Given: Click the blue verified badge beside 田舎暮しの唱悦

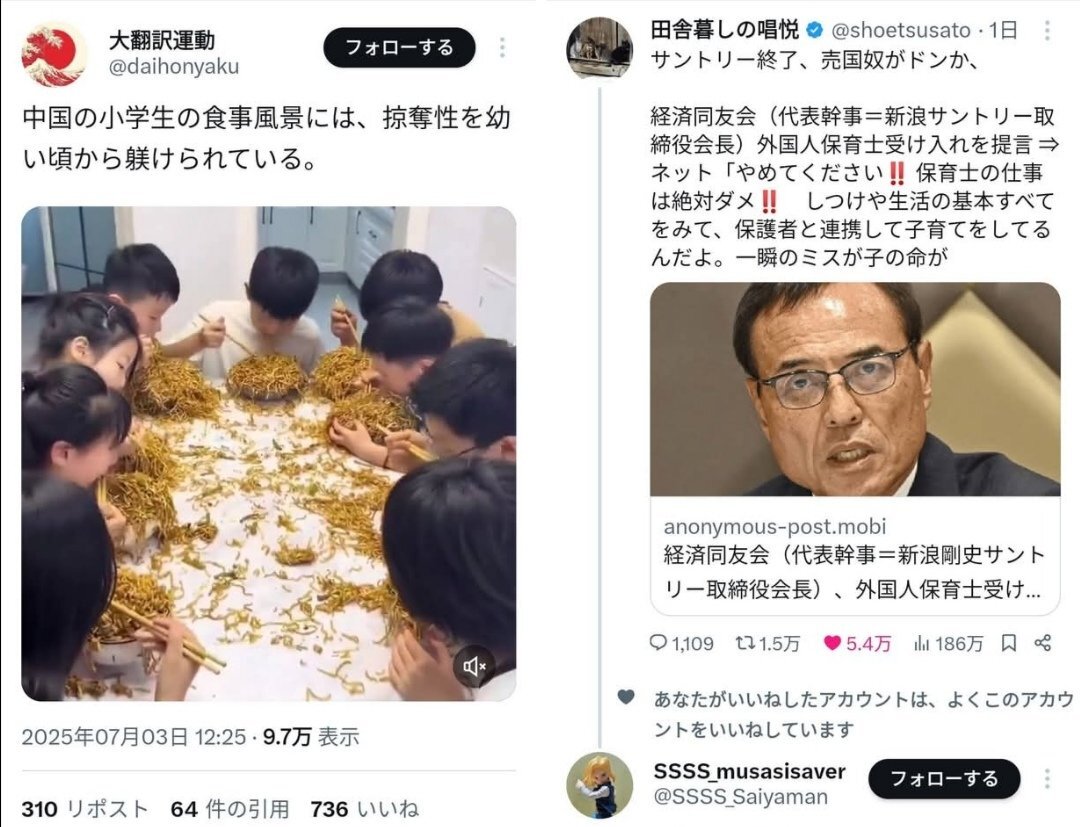Looking at the screenshot, I should point(815,30).
